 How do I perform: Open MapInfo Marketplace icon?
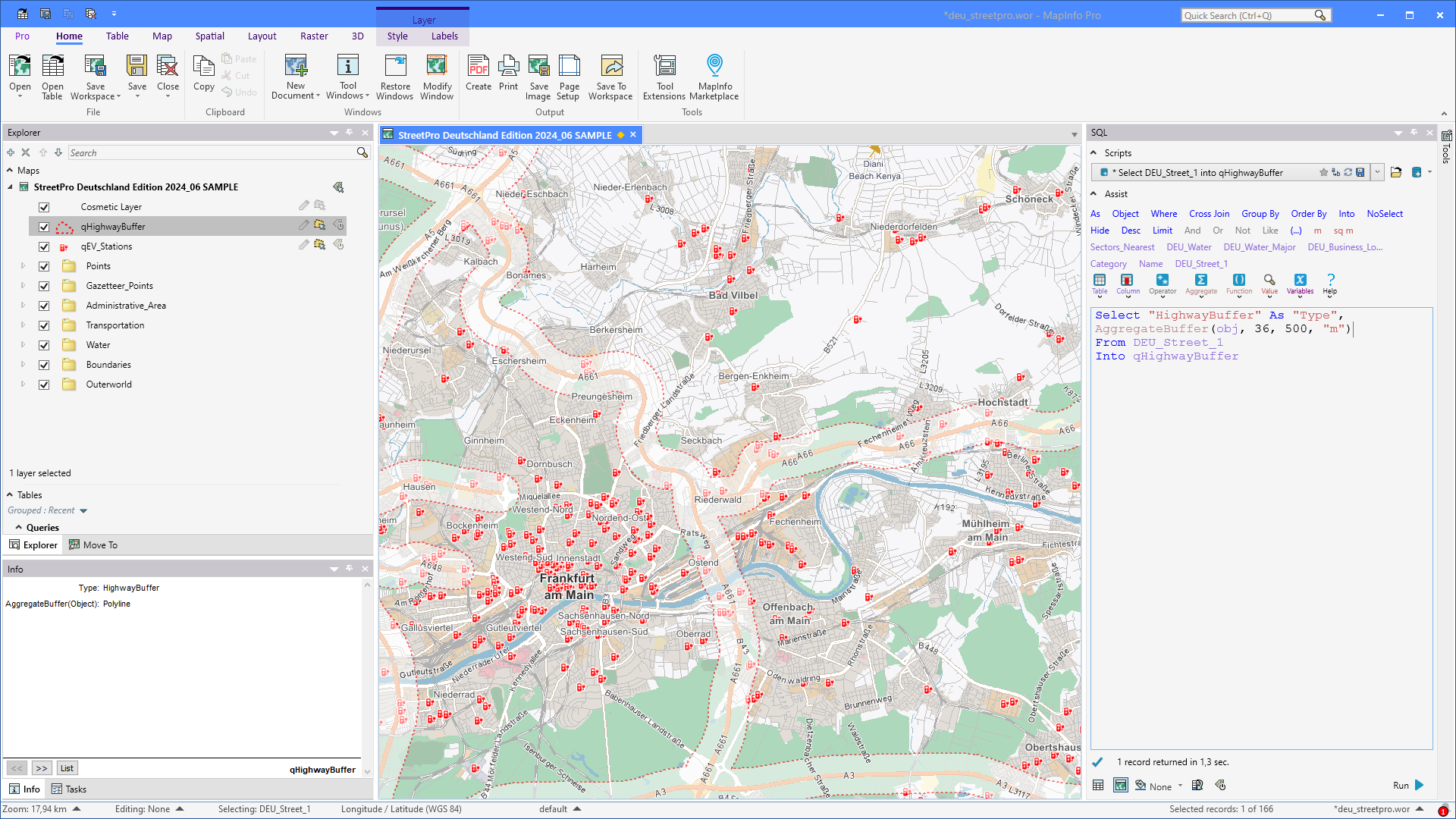tap(714, 77)
